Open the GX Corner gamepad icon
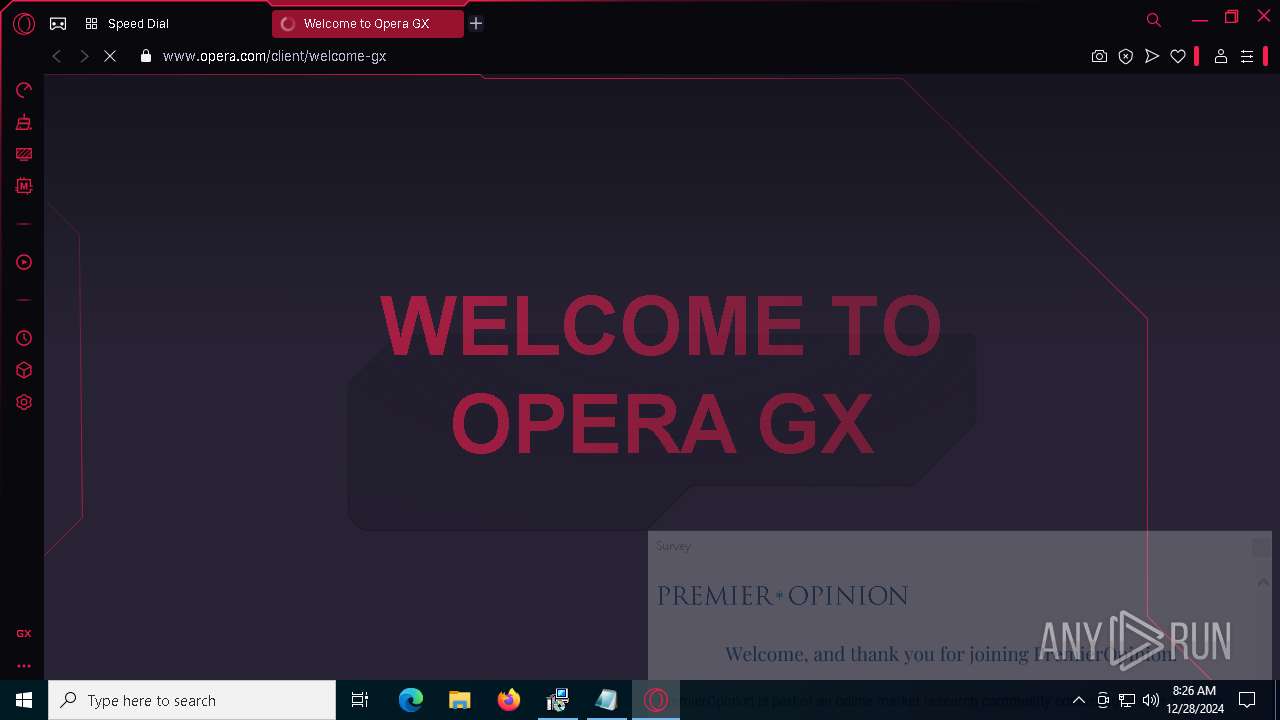Screen dimensions: 1280x720 coord(58,23)
